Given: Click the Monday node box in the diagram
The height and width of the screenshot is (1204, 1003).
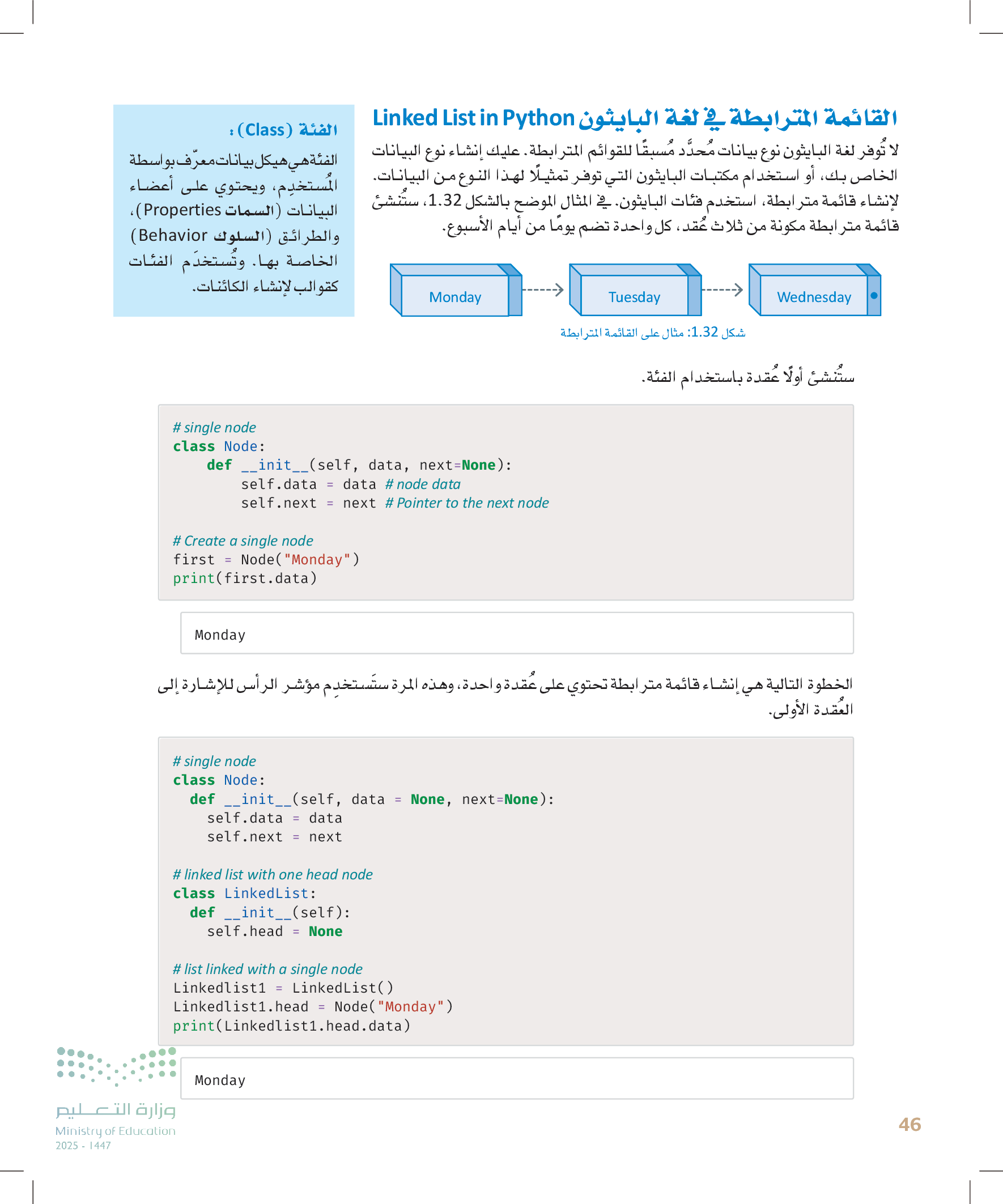Looking at the screenshot, I should click(x=455, y=296).
